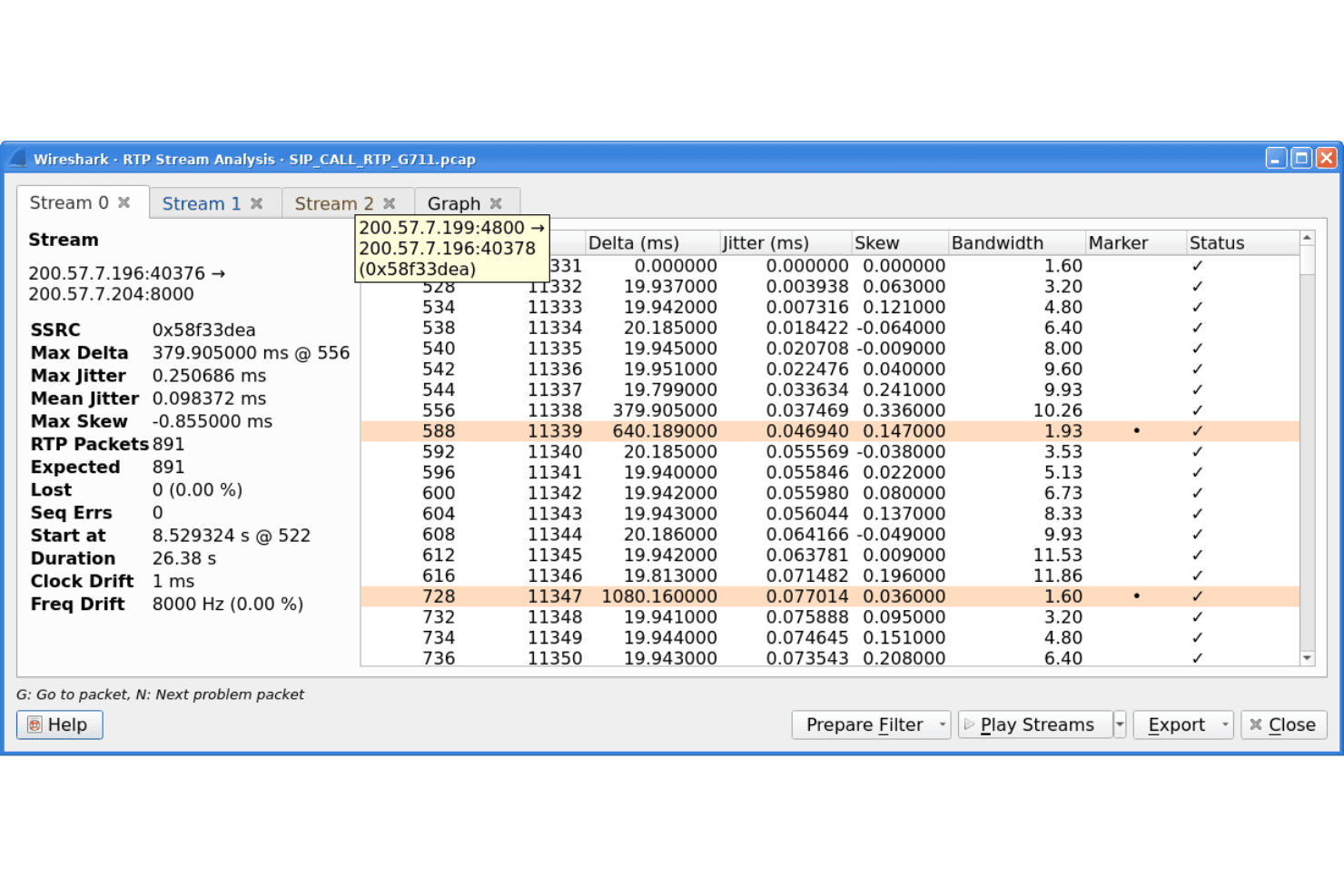Click the bandwidth value 10.26

pos(1058,410)
